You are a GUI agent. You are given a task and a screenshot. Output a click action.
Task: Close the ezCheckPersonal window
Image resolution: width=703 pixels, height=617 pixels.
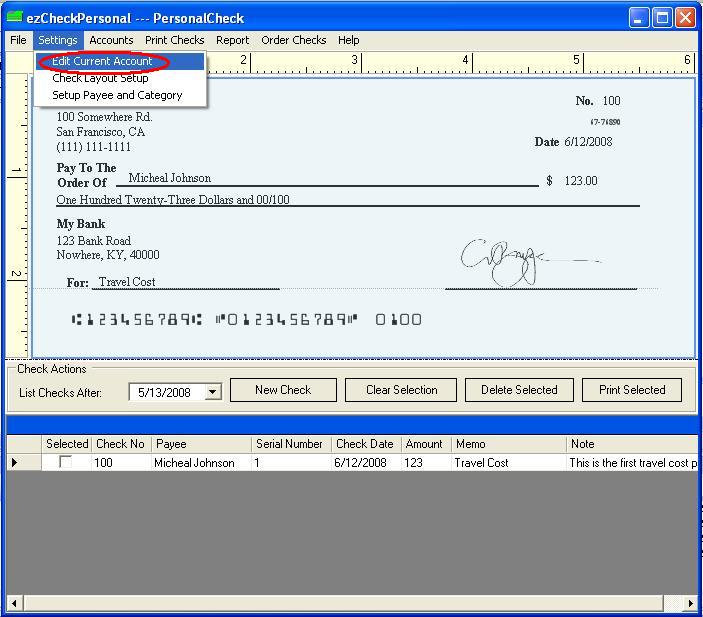click(686, 18)
